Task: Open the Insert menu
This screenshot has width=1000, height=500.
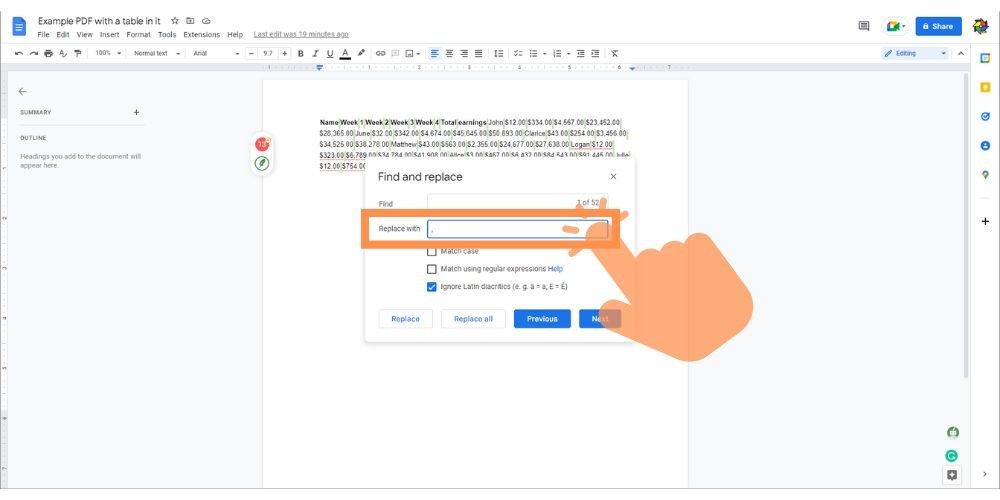Action: (109, 34)
